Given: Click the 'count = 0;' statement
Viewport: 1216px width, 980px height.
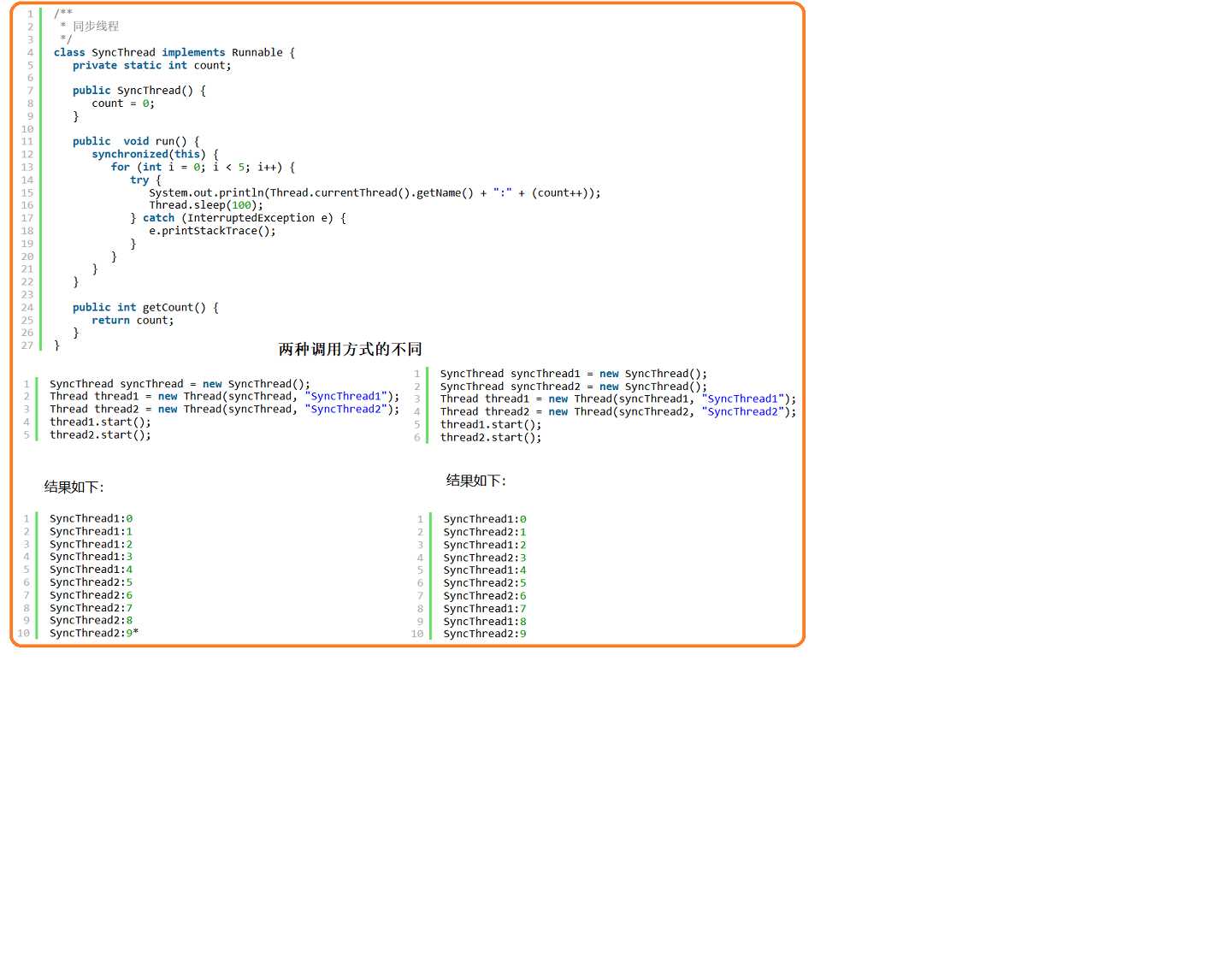Looking at the screenshot, I should coord(123,103).
